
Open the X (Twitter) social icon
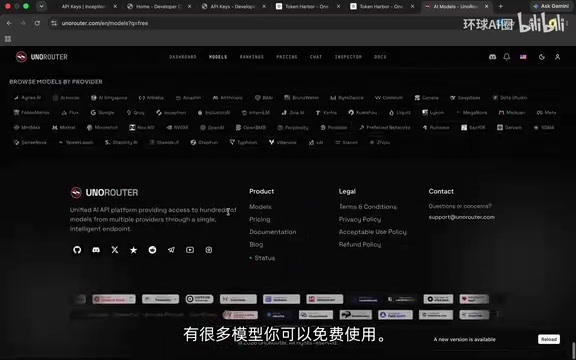pyautogui.click(x=115, y=250)
